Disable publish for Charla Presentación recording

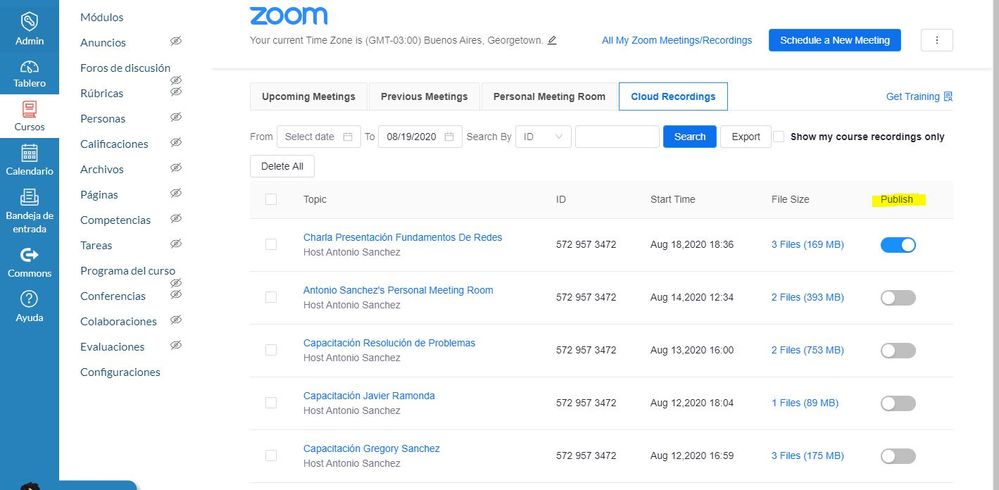click(898, 244)
